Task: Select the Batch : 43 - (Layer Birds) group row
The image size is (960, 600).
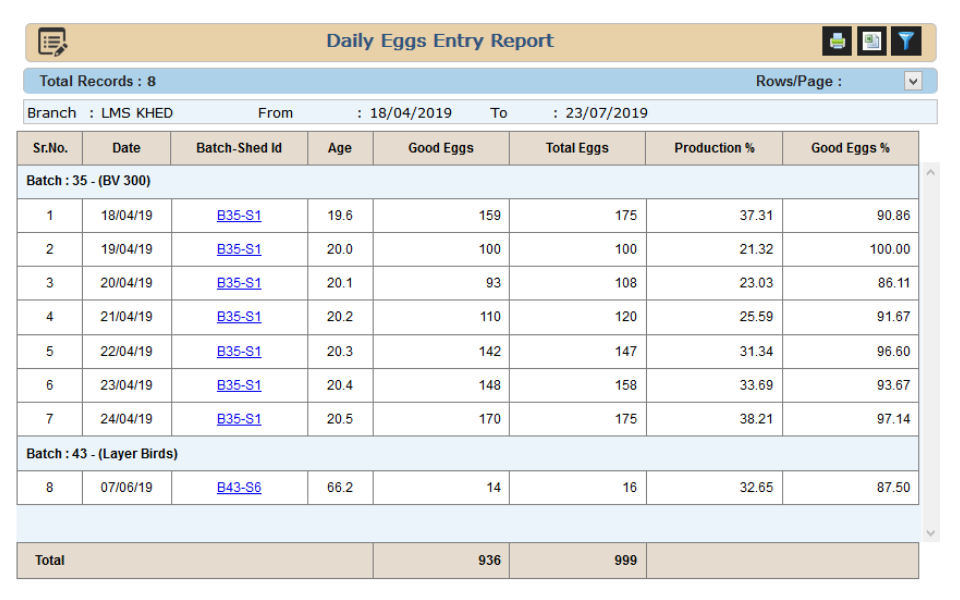Action: pos(102,454)
